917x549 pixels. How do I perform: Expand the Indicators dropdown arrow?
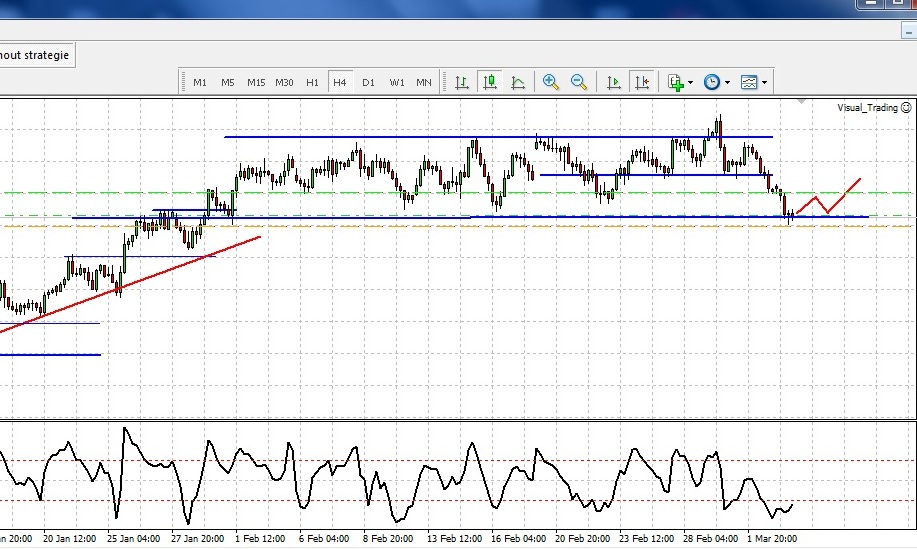click(691, 82)
